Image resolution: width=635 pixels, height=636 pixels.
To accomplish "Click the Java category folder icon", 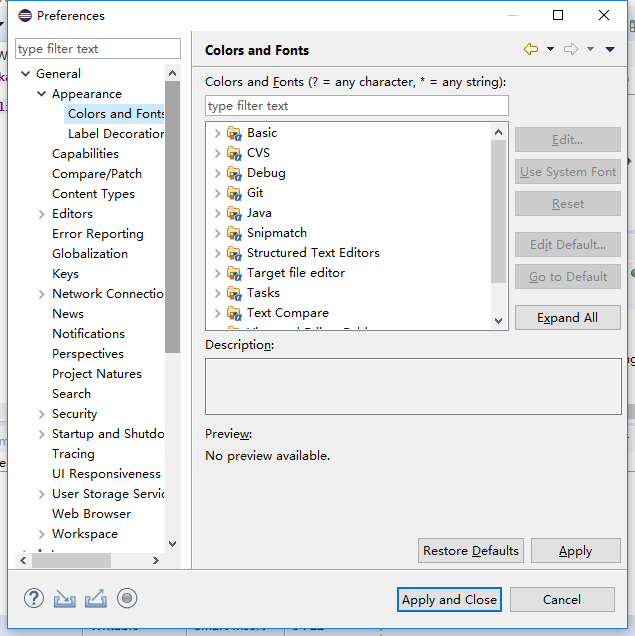I will (234, 213).
